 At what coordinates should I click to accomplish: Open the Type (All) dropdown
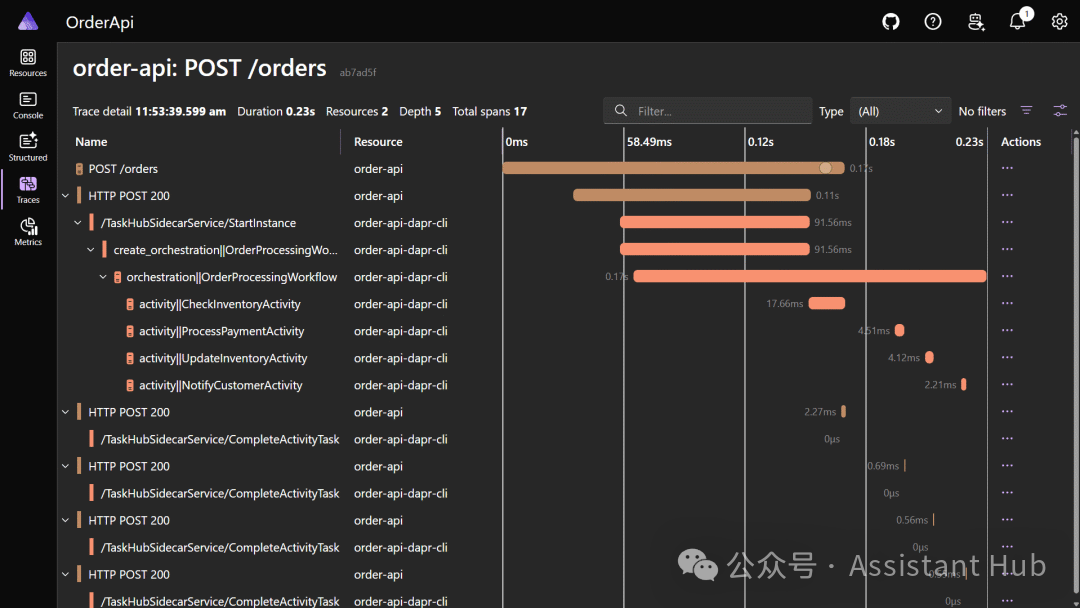(900, 111)
